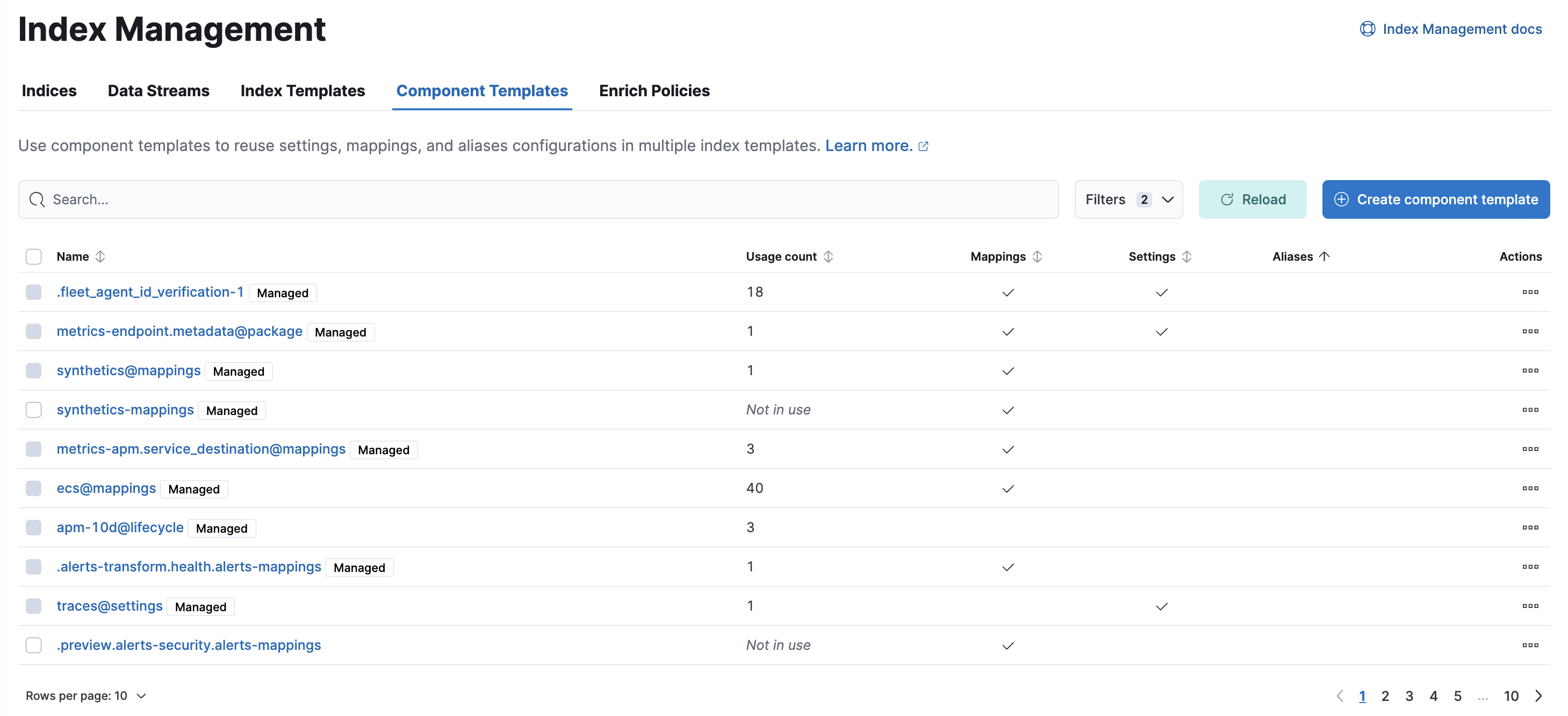Open actions menu for .fleet_agent_id_verification-1
Viewport: 1568px width, 716px height.
pos(1530,292)
